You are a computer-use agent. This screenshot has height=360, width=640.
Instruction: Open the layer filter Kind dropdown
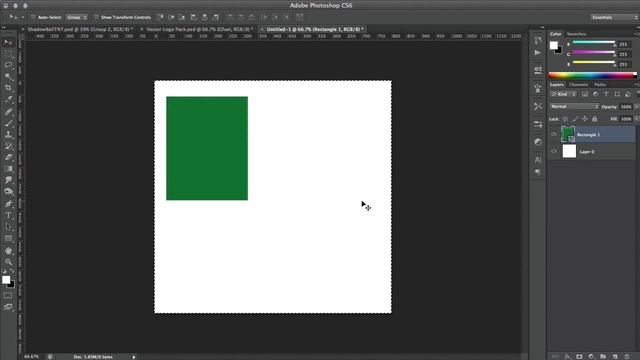click(563, 94)
